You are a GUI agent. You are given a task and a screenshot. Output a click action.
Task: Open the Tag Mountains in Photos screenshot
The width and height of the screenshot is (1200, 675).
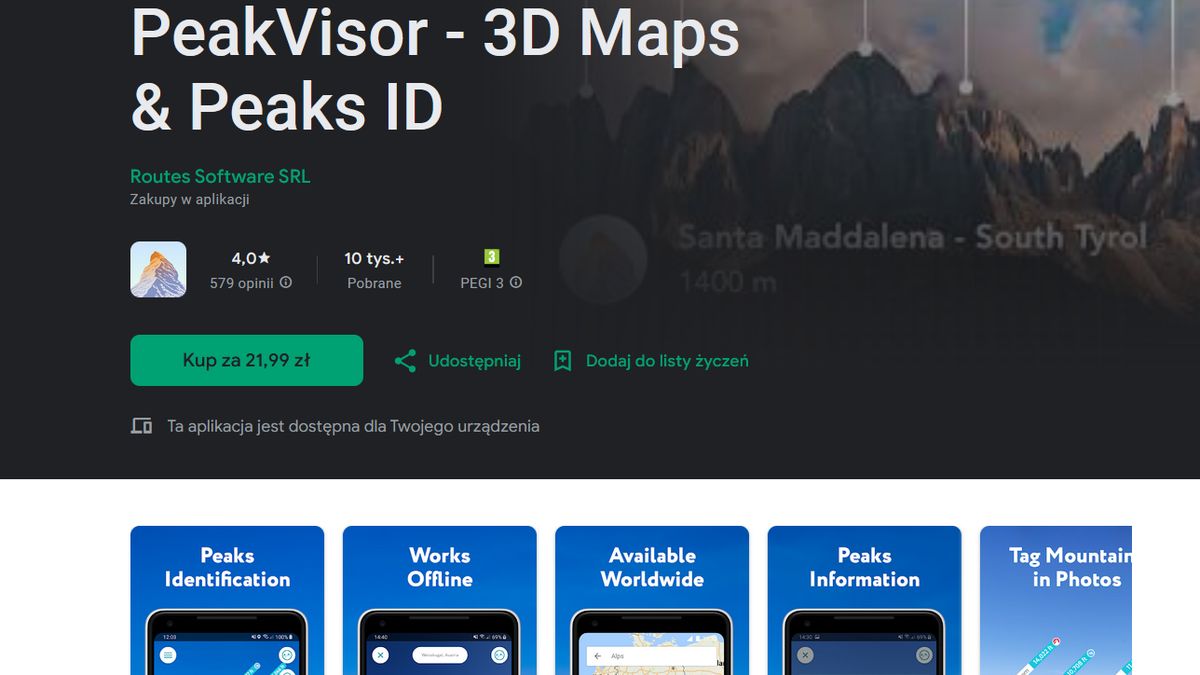click(x=1056, y=600)
